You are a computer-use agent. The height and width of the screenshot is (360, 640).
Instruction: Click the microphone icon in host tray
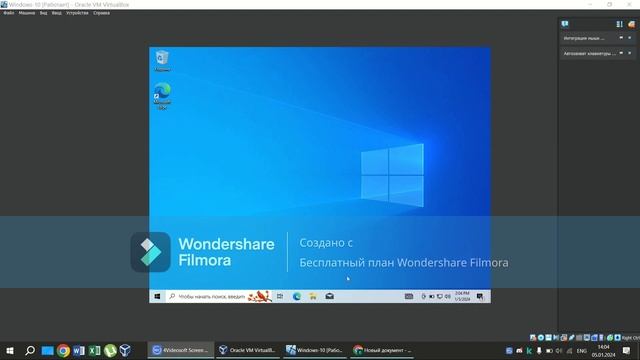(539, 351)
